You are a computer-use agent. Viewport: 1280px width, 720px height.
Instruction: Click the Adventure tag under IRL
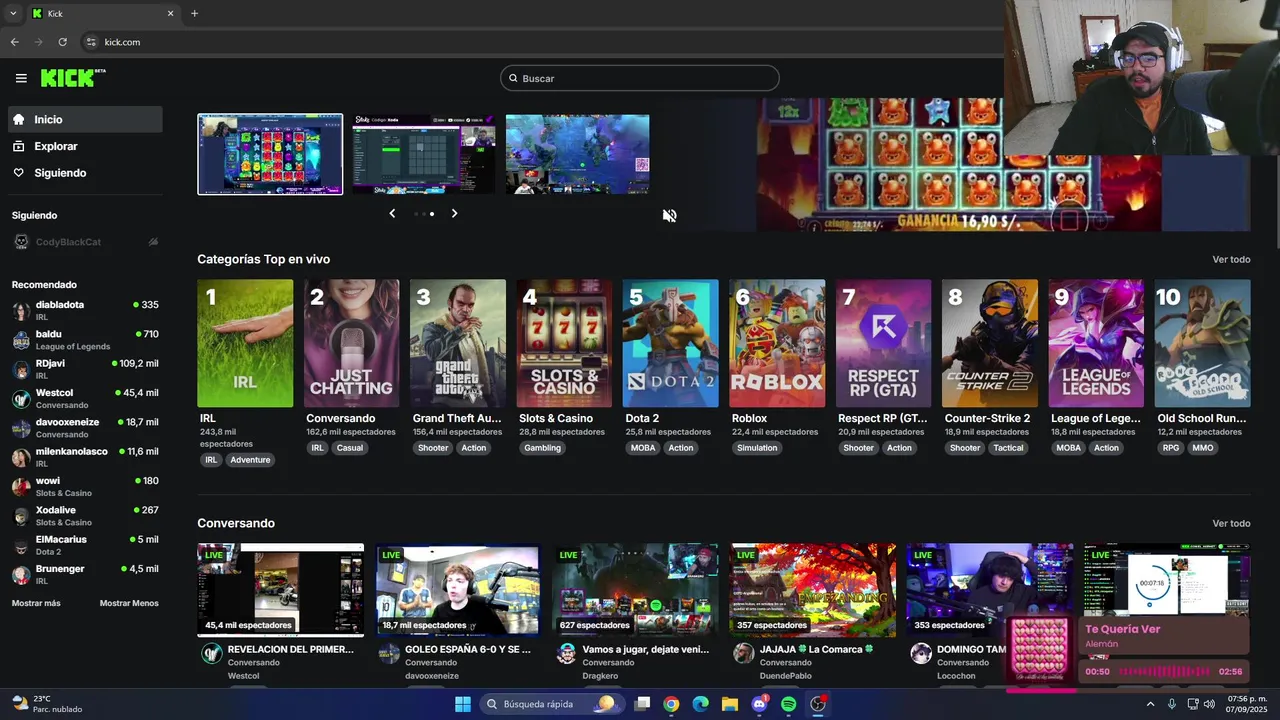(x=250, y=460)
